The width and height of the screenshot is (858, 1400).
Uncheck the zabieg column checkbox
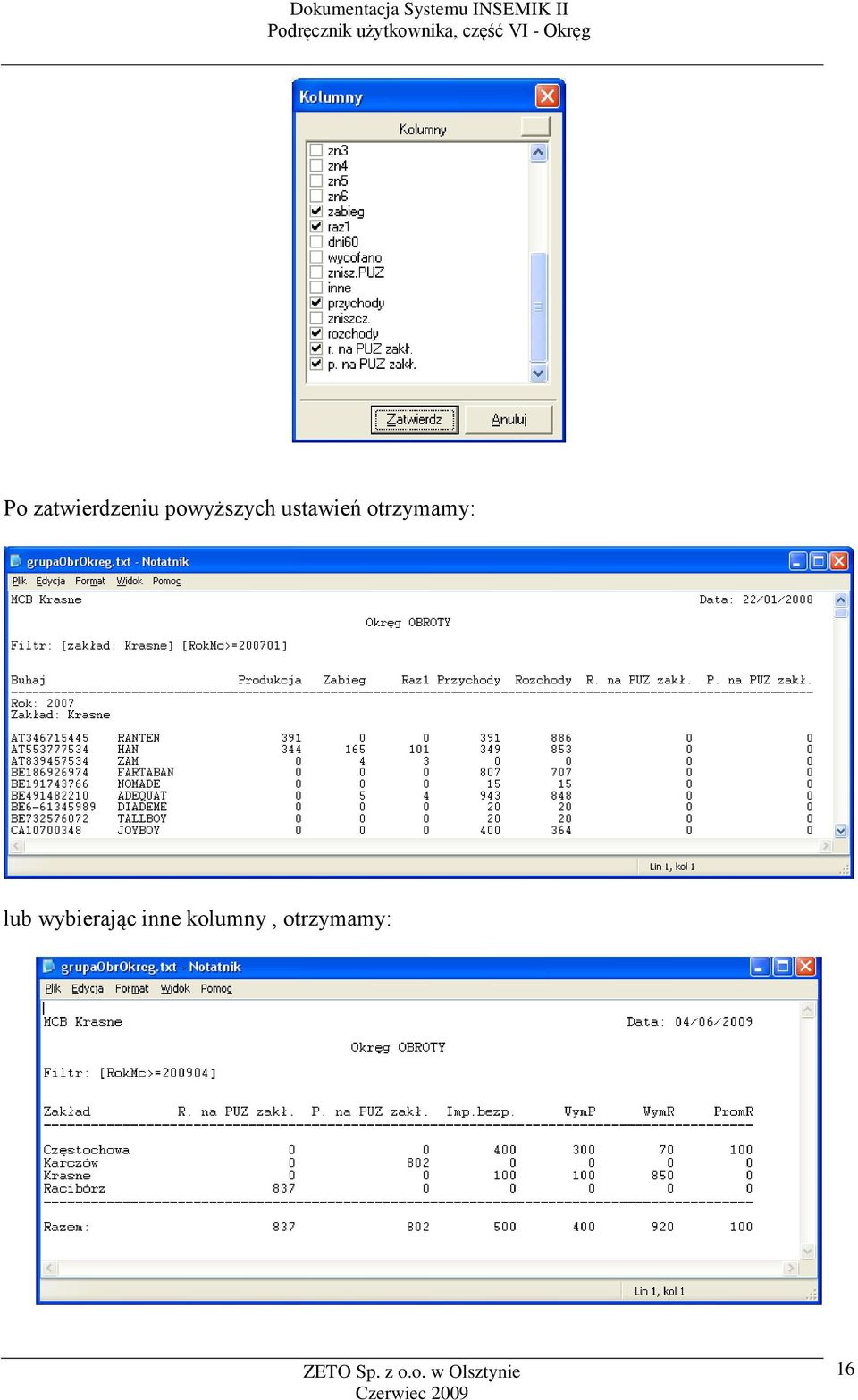316,211
